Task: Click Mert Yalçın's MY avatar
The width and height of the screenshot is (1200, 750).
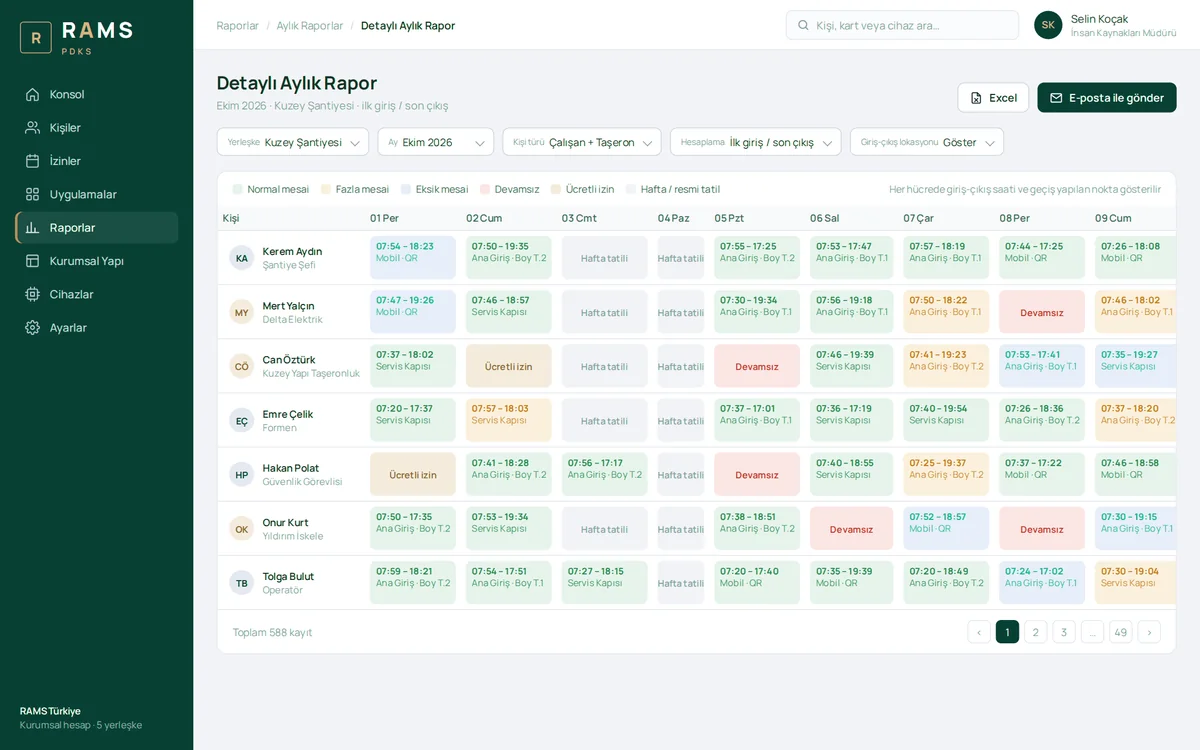Action: coord(242,312)
